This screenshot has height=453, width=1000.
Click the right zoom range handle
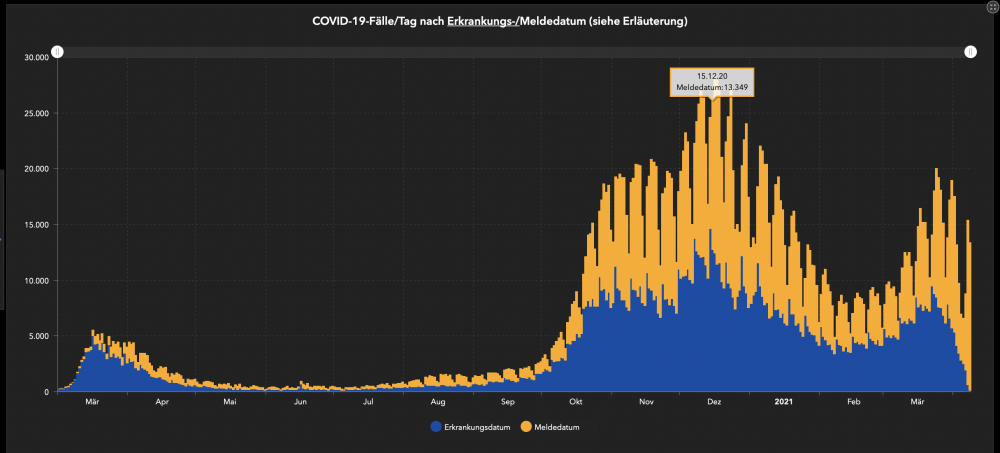[x=970, y=52]
